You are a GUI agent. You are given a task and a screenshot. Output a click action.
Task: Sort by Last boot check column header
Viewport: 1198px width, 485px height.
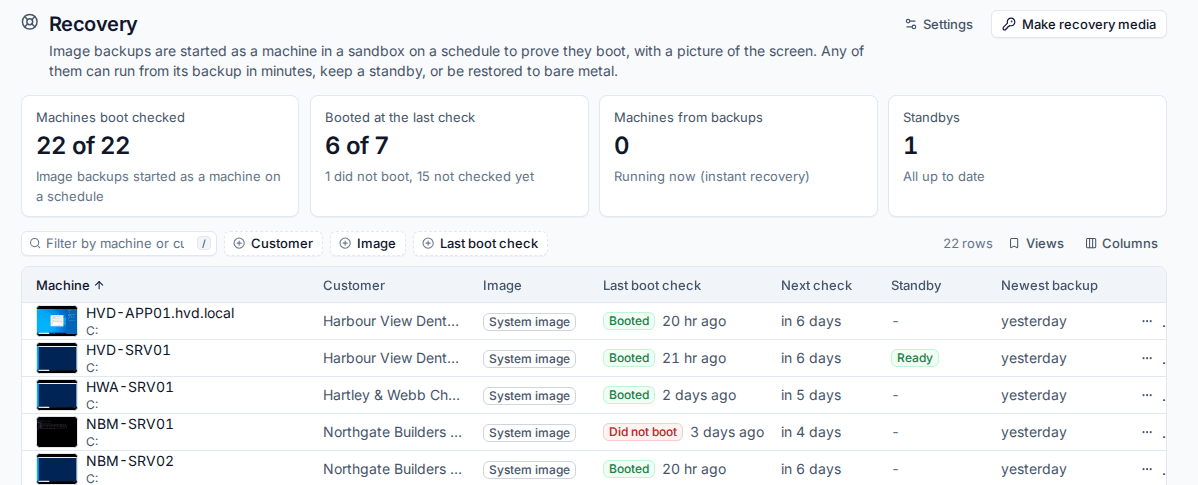(x=652, y=286)
